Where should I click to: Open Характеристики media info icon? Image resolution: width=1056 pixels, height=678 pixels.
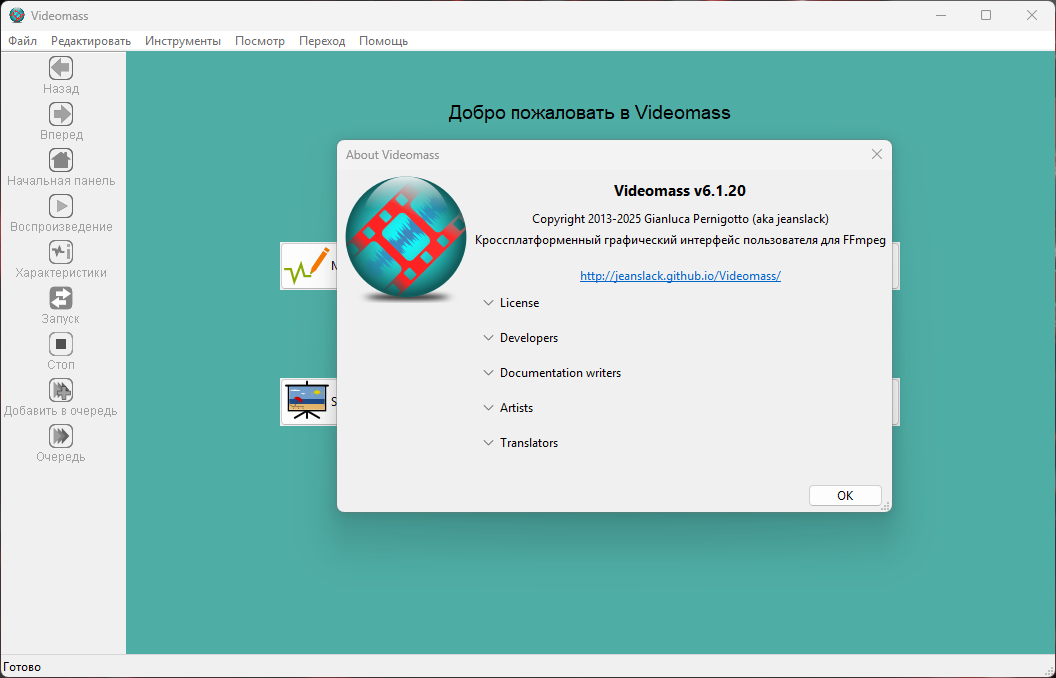pyautogui.click(x=61, y=252)
